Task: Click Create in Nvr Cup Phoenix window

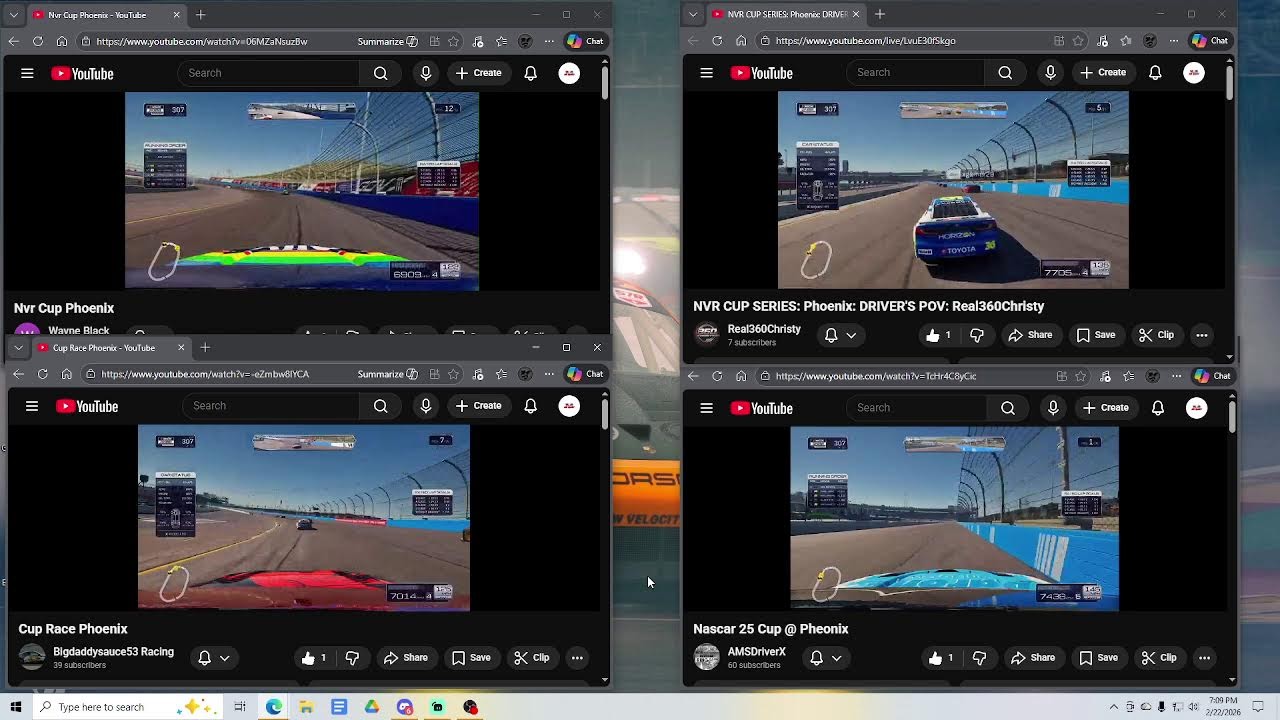Action: [478, 73]
